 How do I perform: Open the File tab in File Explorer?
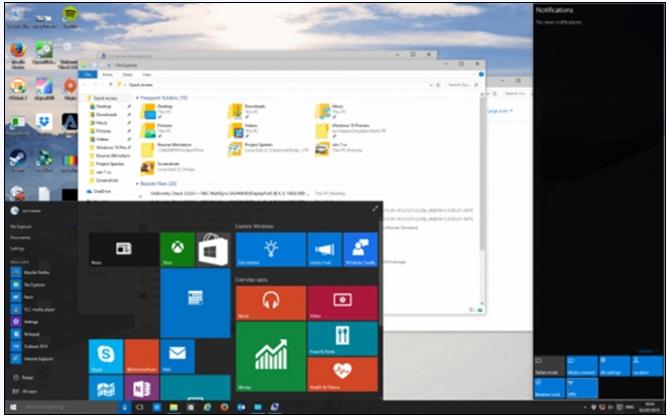(x=88, y=74)
